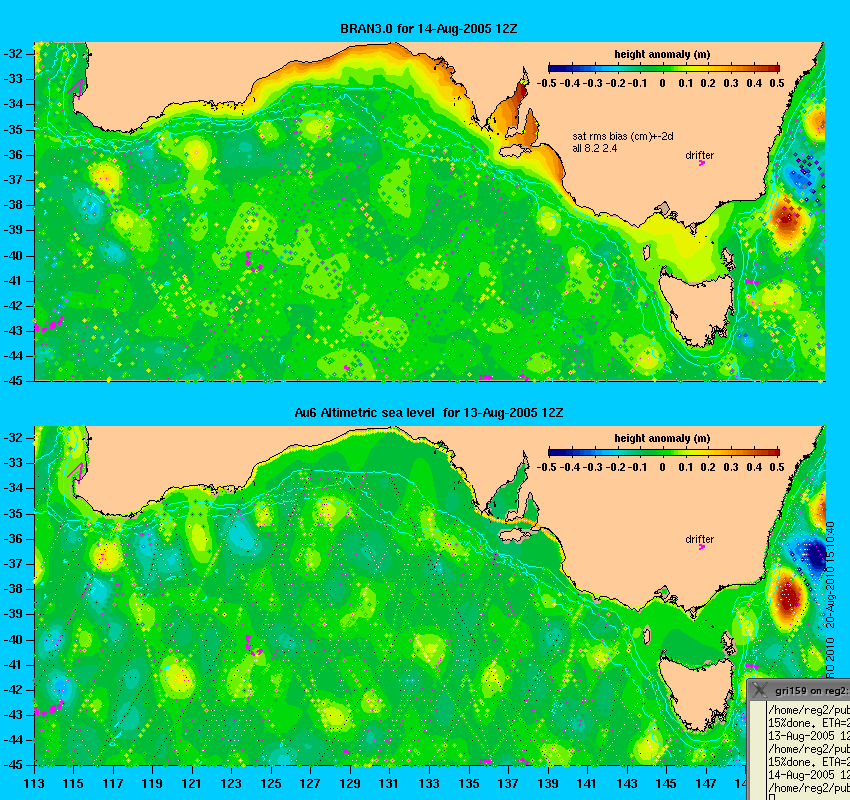Click the '-32' latitude label of the top plot
This screenshot has width=850, height=800.
pos(14,54)
